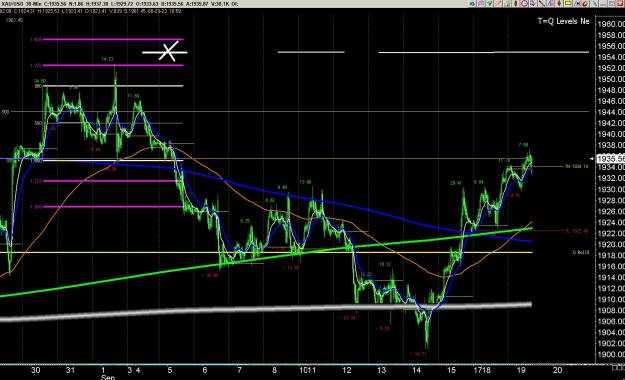Click the 1011 date label on axis

click(307, 370)
